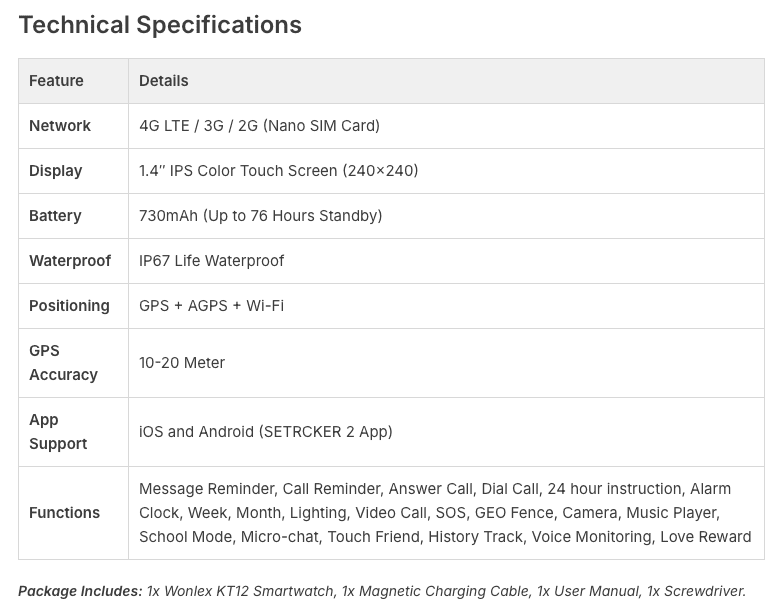Select the Functions row label
This screenshot has height=616, width=780.
[x=64, y=513]
